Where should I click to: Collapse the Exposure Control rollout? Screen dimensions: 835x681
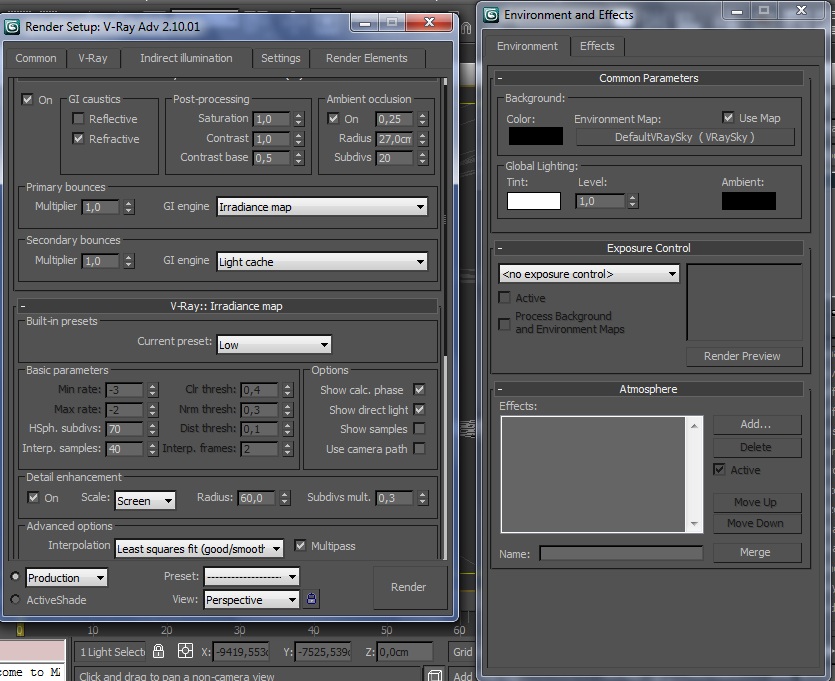click(648, 248)
